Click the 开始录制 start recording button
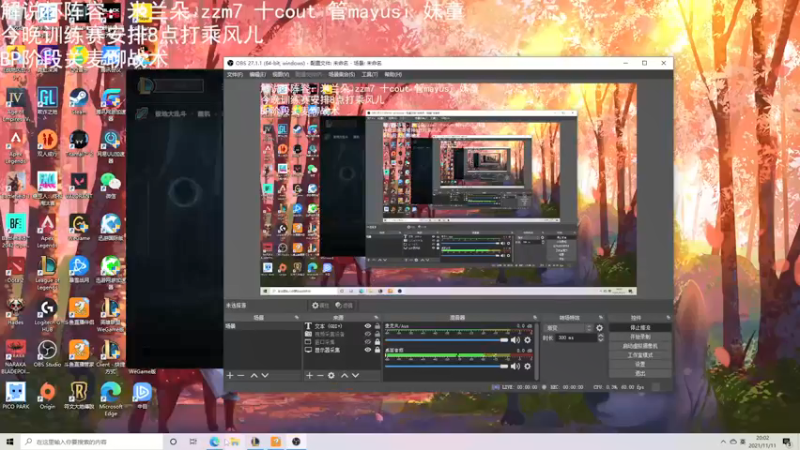The width and height of the screenshot is (800, 450). pyautogui.click(x=640, y=337)
